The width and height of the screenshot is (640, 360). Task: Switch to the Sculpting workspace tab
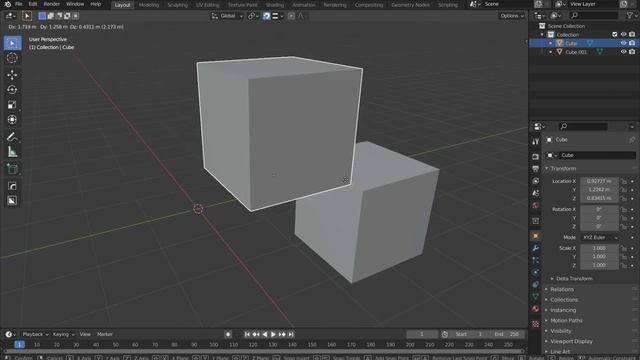[x=178, y=5]
